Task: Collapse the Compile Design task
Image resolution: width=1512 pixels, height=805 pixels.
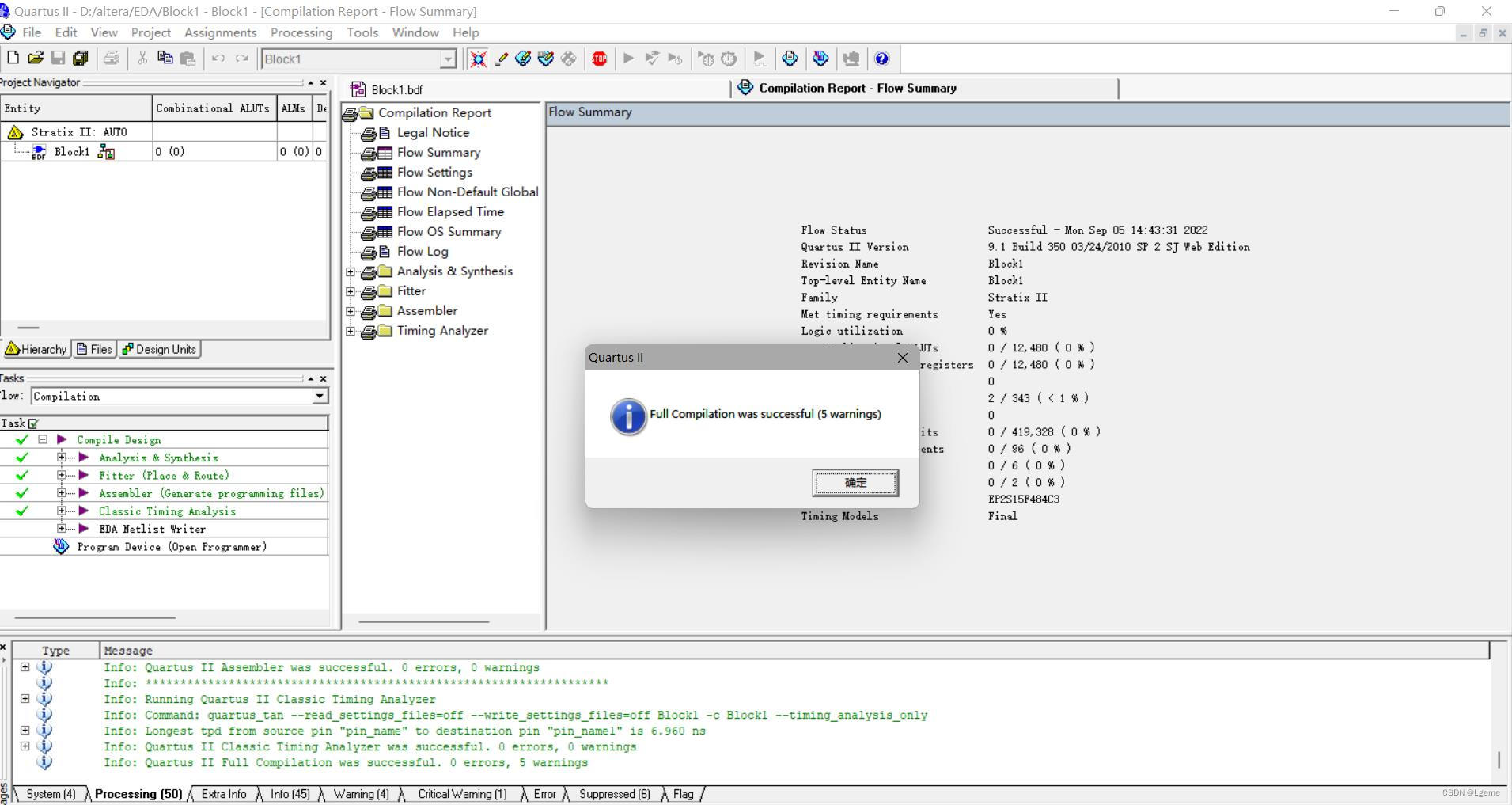Action: click(43, 439)
